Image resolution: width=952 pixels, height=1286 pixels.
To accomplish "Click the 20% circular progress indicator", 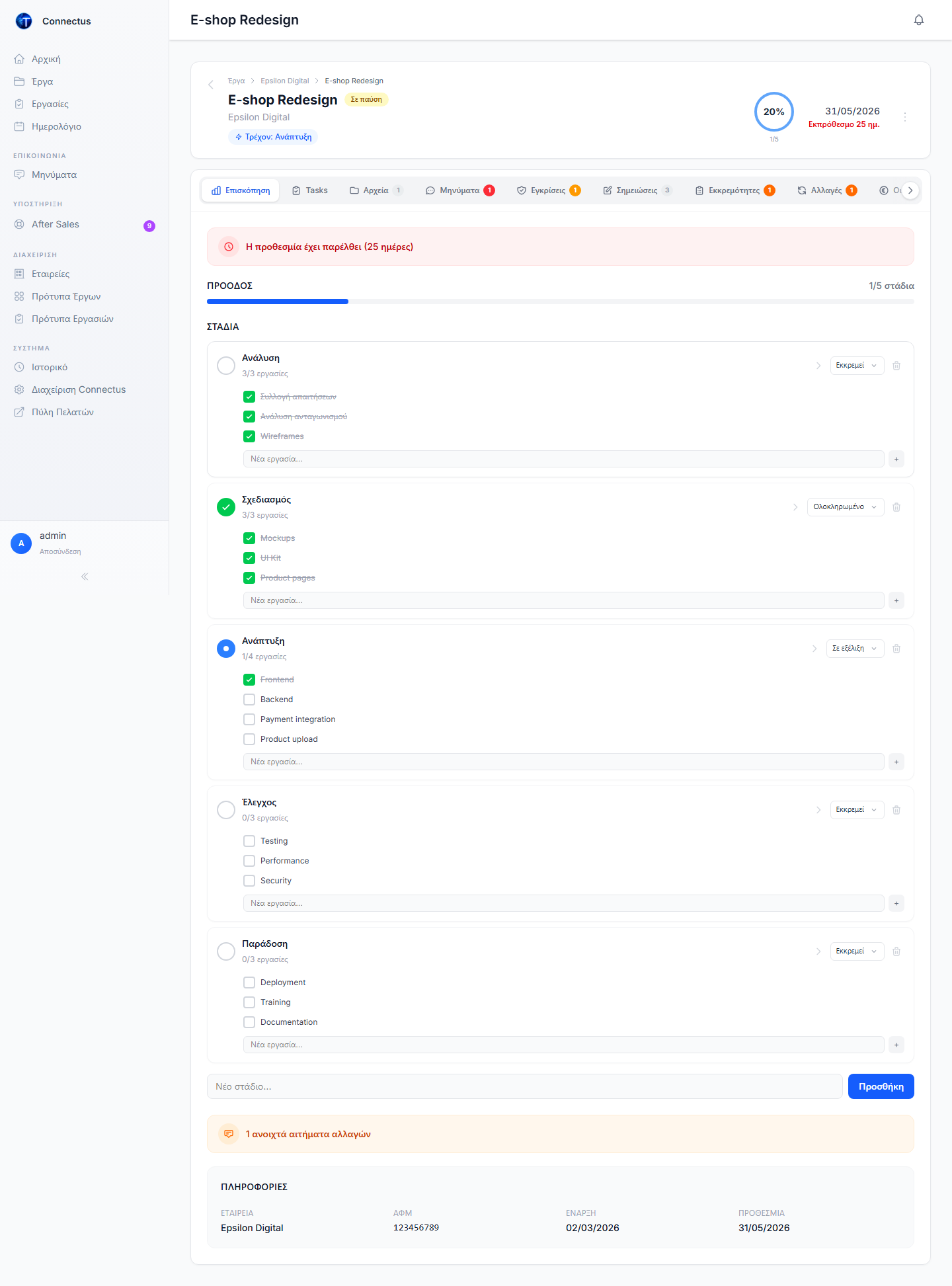I will (774, 112).
